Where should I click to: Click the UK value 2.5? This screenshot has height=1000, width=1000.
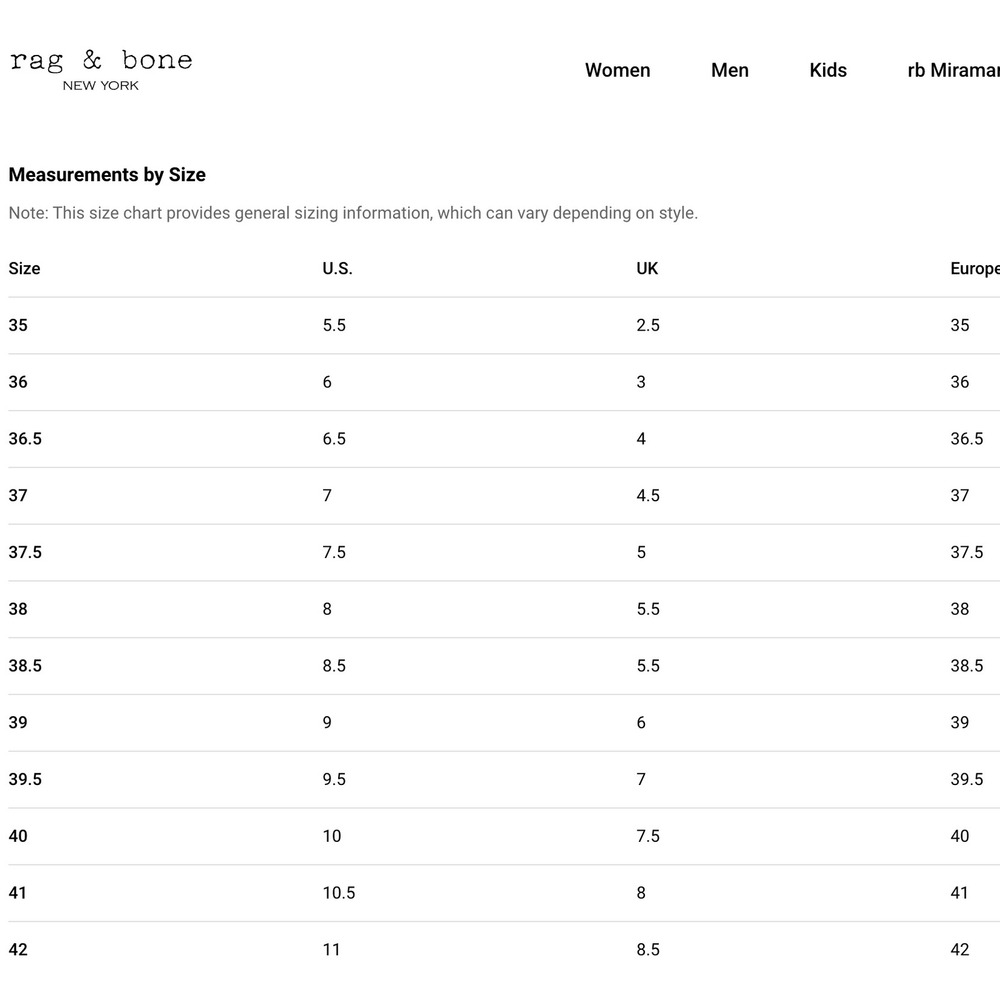tap(648, 325)
